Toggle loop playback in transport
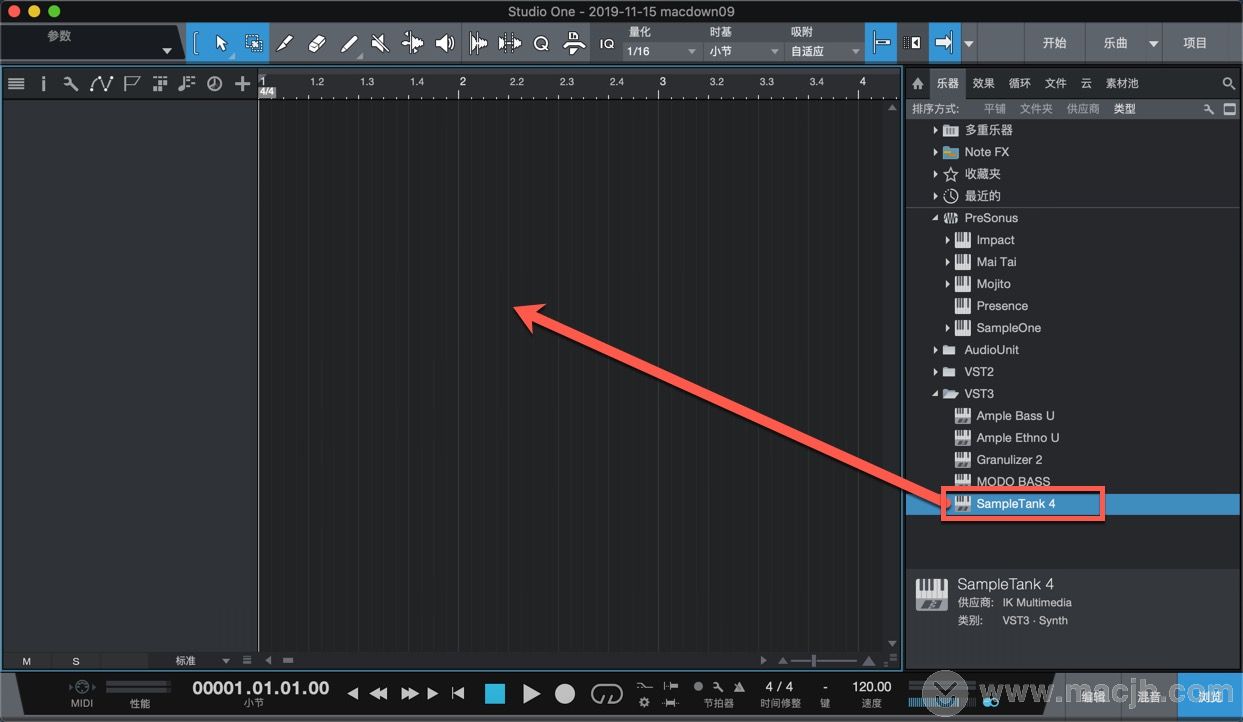The image size is (1243, 722). pos(606,693)
